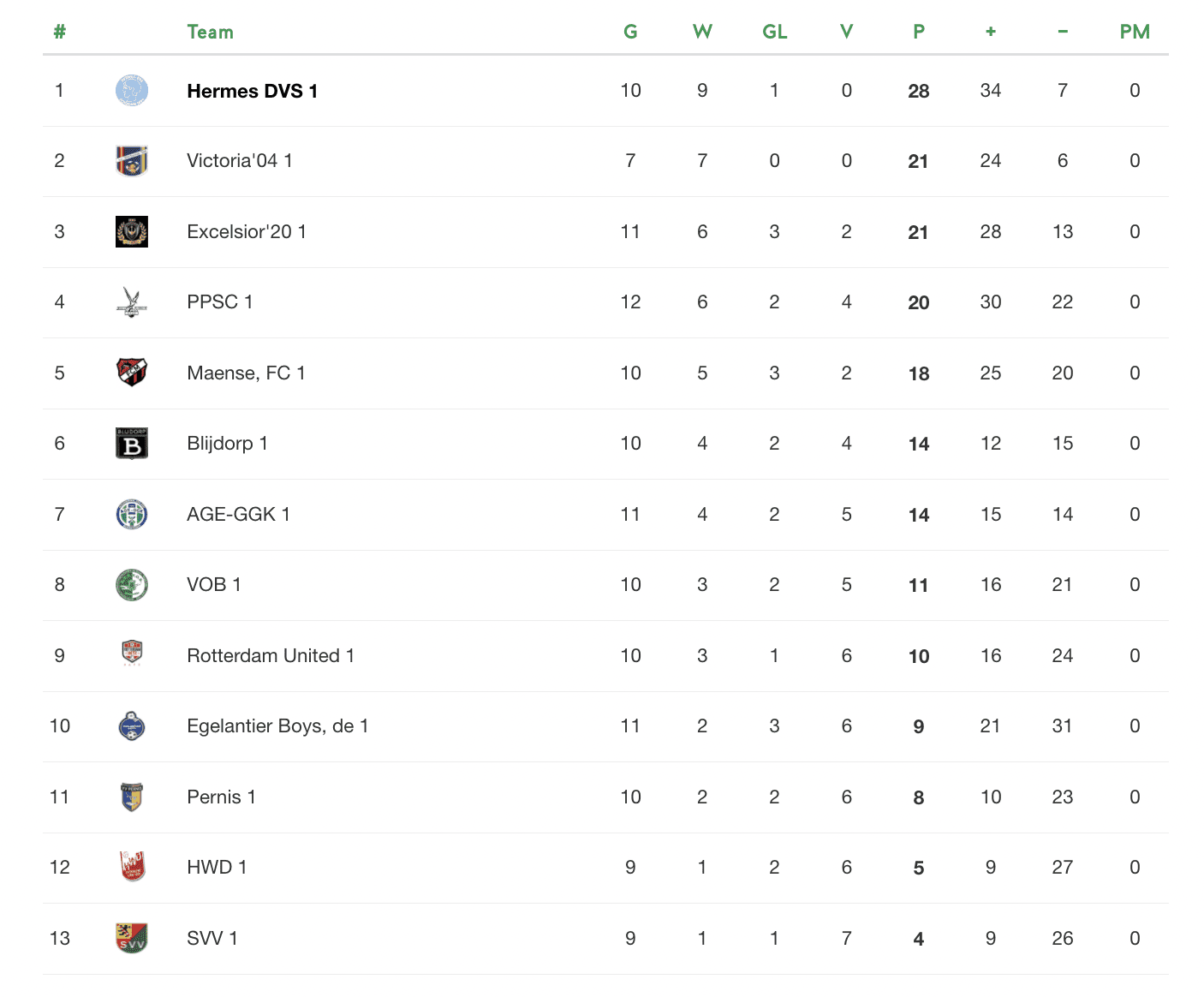Click the # rank column header

point(59,33)
